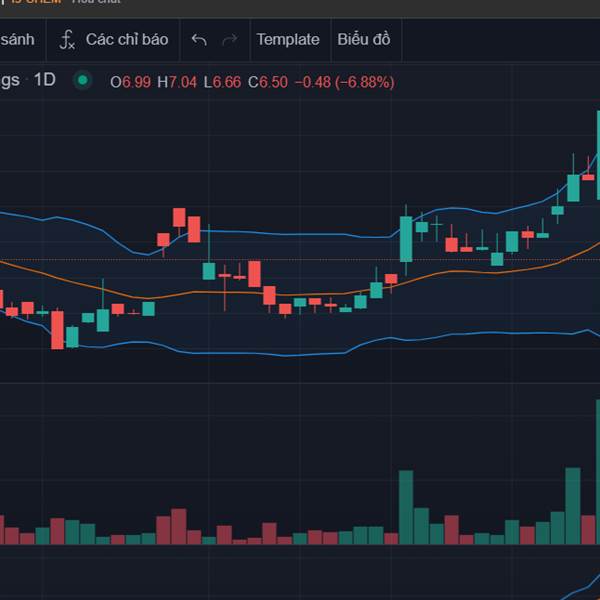Open the Template menu
This screenshot has width=600, height=600.
(x=288, y=40)
